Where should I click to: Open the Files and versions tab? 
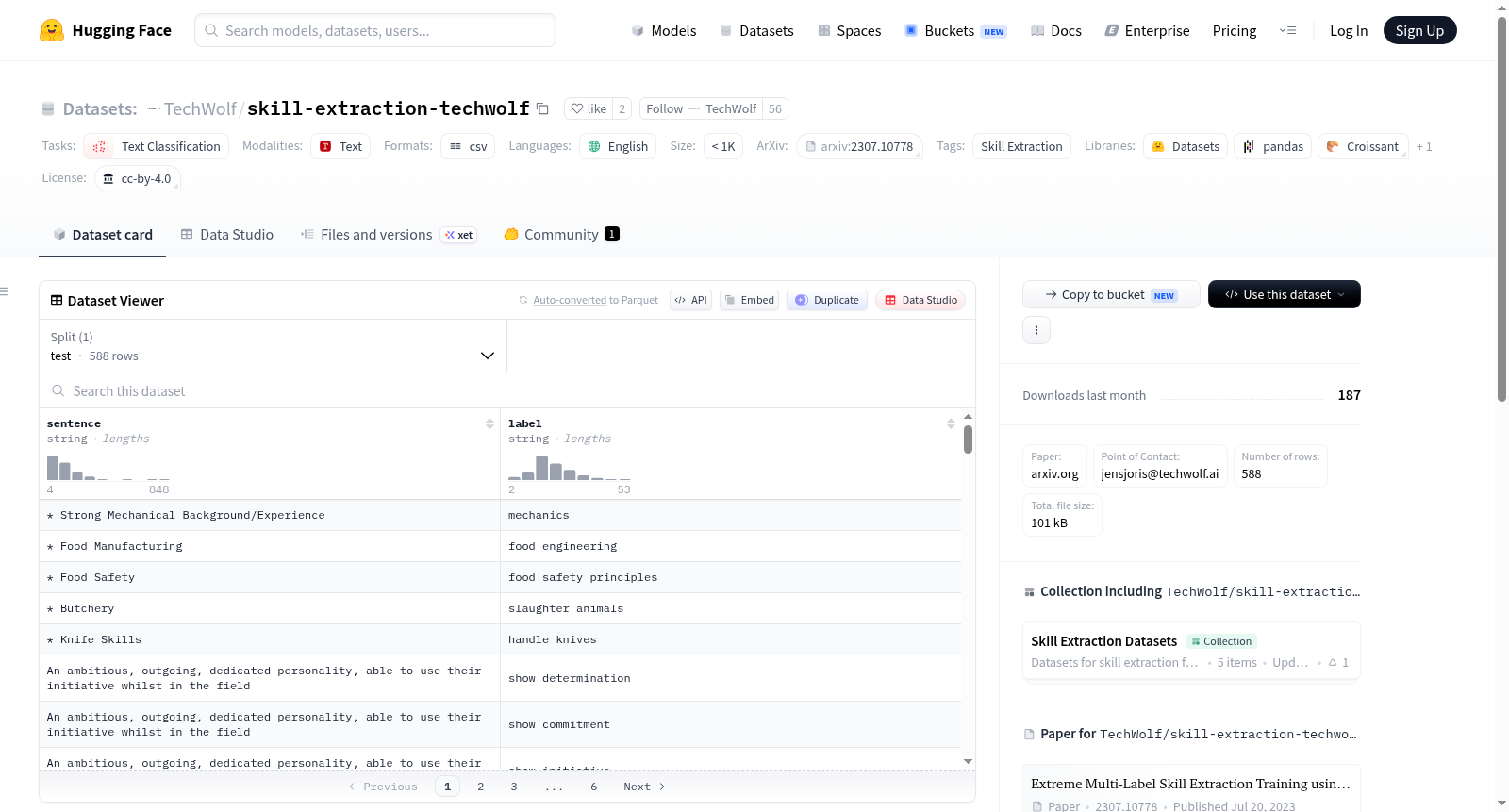tap(389, 235)
